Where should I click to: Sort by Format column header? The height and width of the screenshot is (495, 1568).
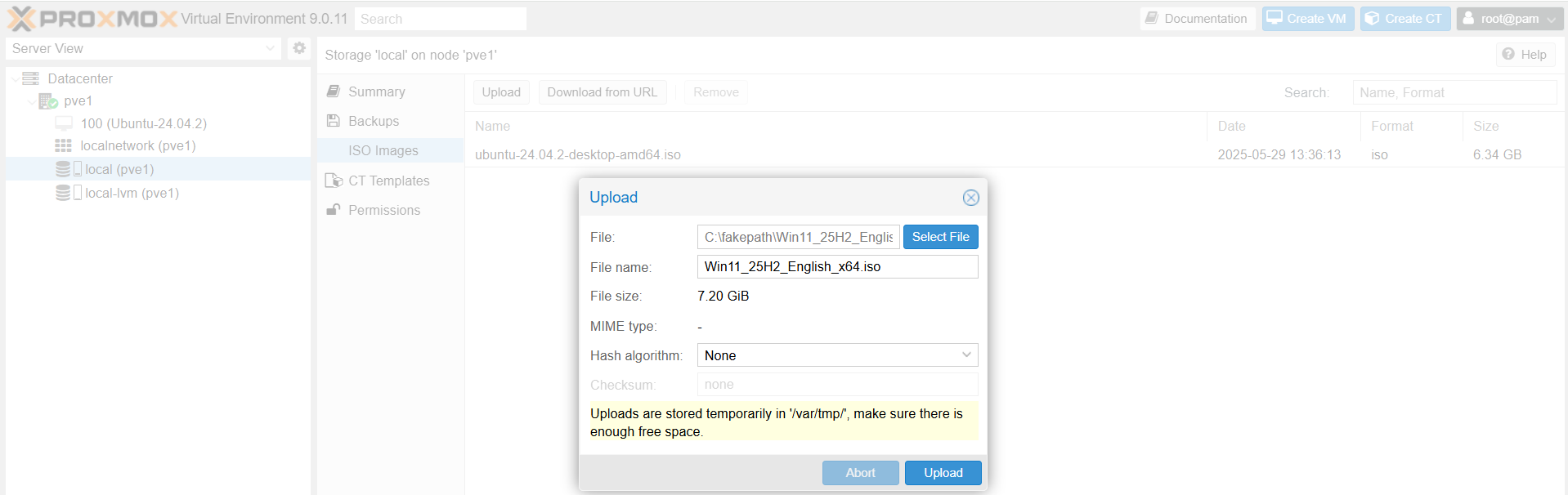pyautogui.click(x=1412, y=126)
